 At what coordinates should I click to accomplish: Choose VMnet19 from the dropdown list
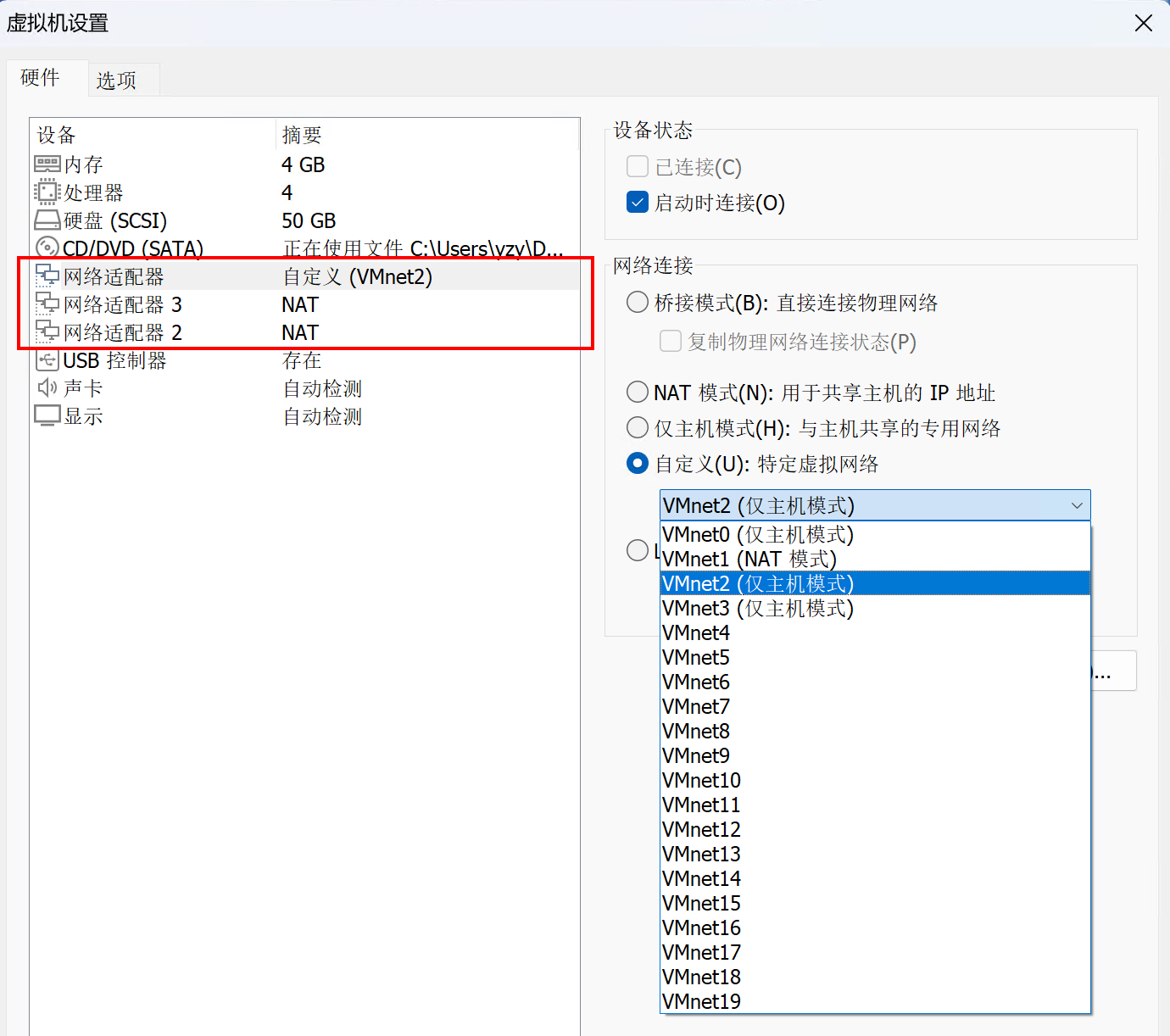click(875, 1001)
